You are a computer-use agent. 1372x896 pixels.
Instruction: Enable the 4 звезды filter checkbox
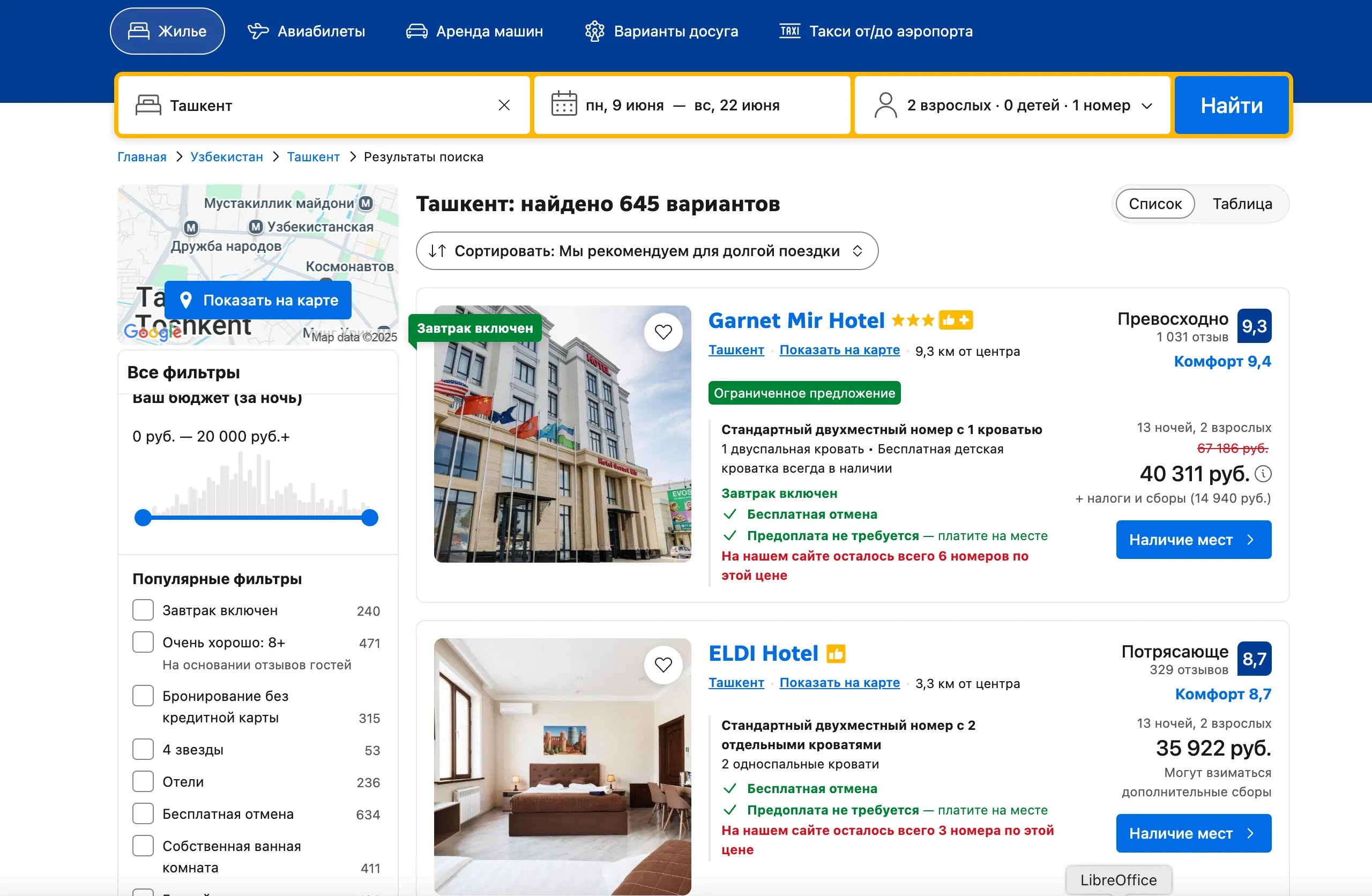coord(143,750)
